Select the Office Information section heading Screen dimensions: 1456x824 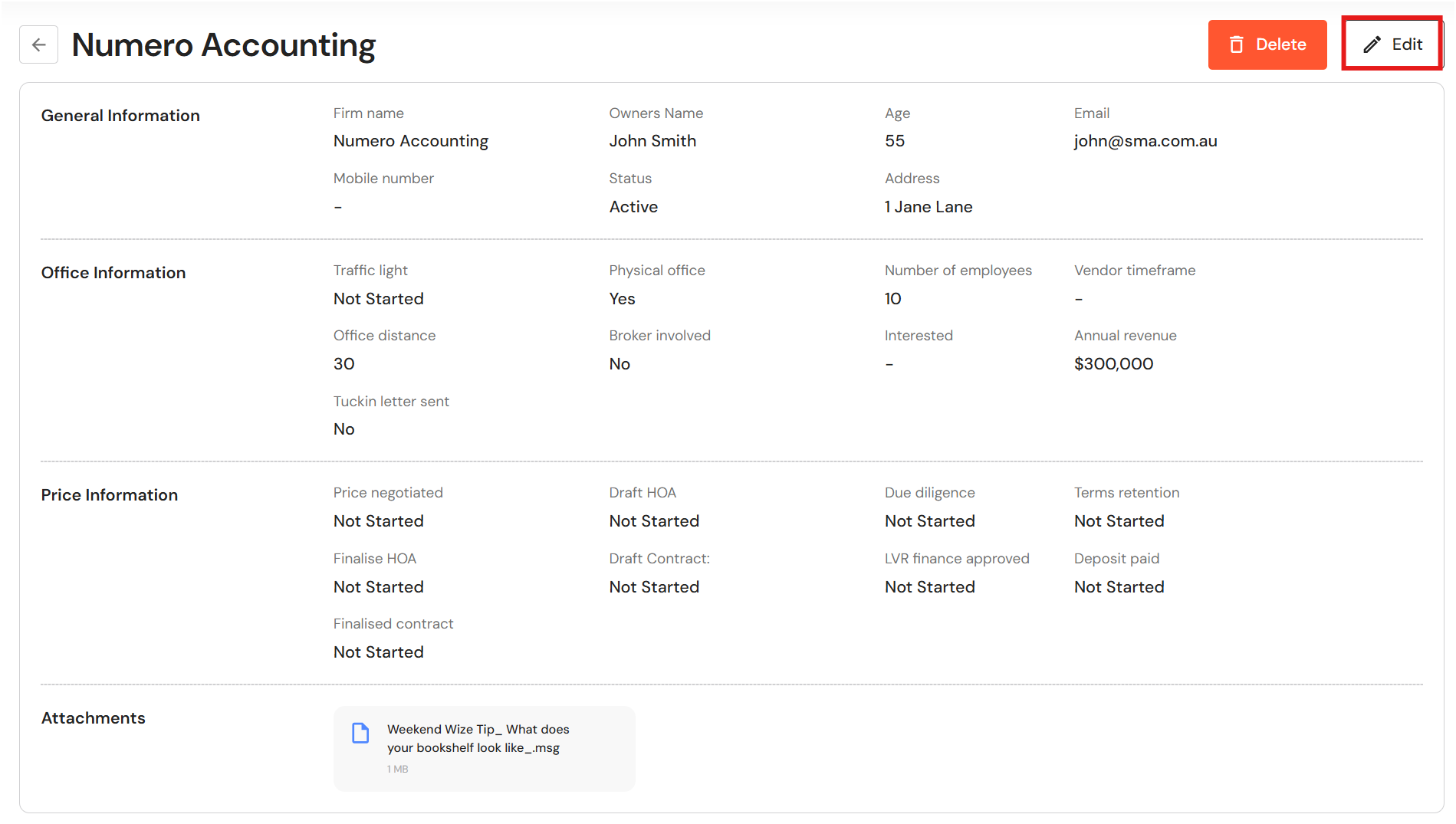(x=113, y=273)
